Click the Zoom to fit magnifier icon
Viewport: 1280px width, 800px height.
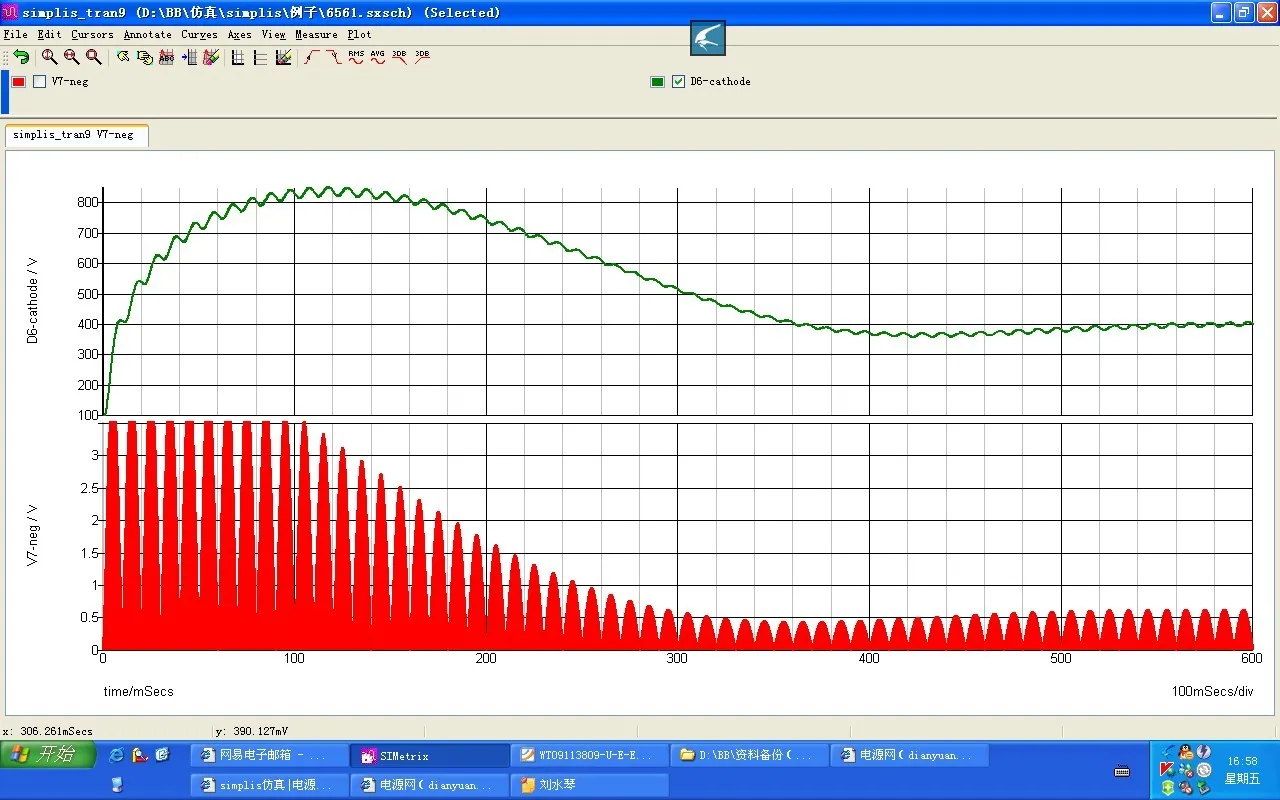[x=94, y=58]
